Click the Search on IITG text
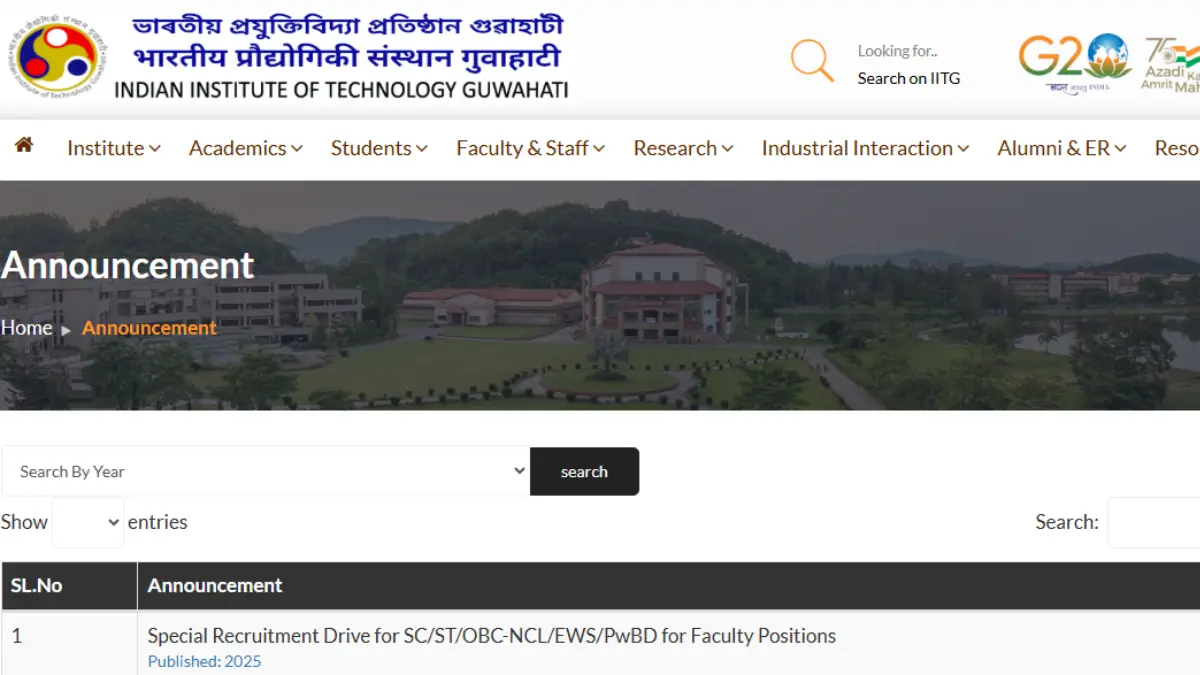1200x675 pixels. pos(908,78)
